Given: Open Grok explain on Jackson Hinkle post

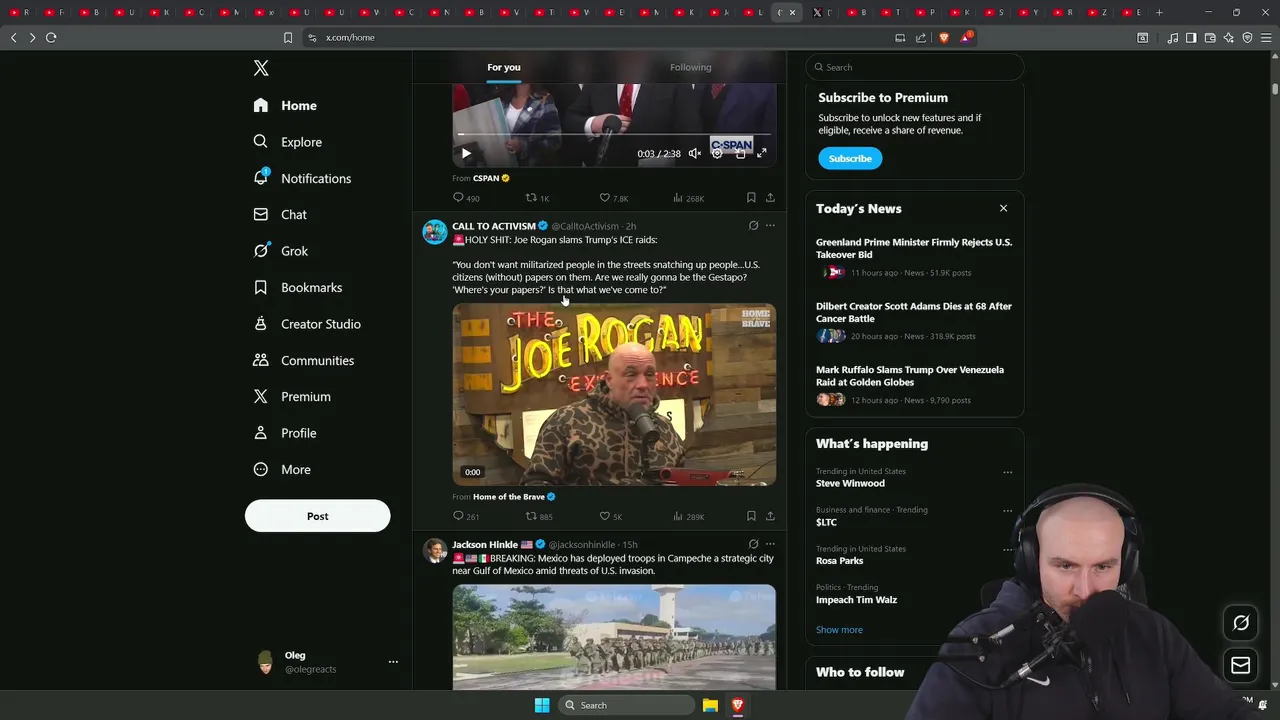Looking at the screenshot, I should [x=754, y=545].
